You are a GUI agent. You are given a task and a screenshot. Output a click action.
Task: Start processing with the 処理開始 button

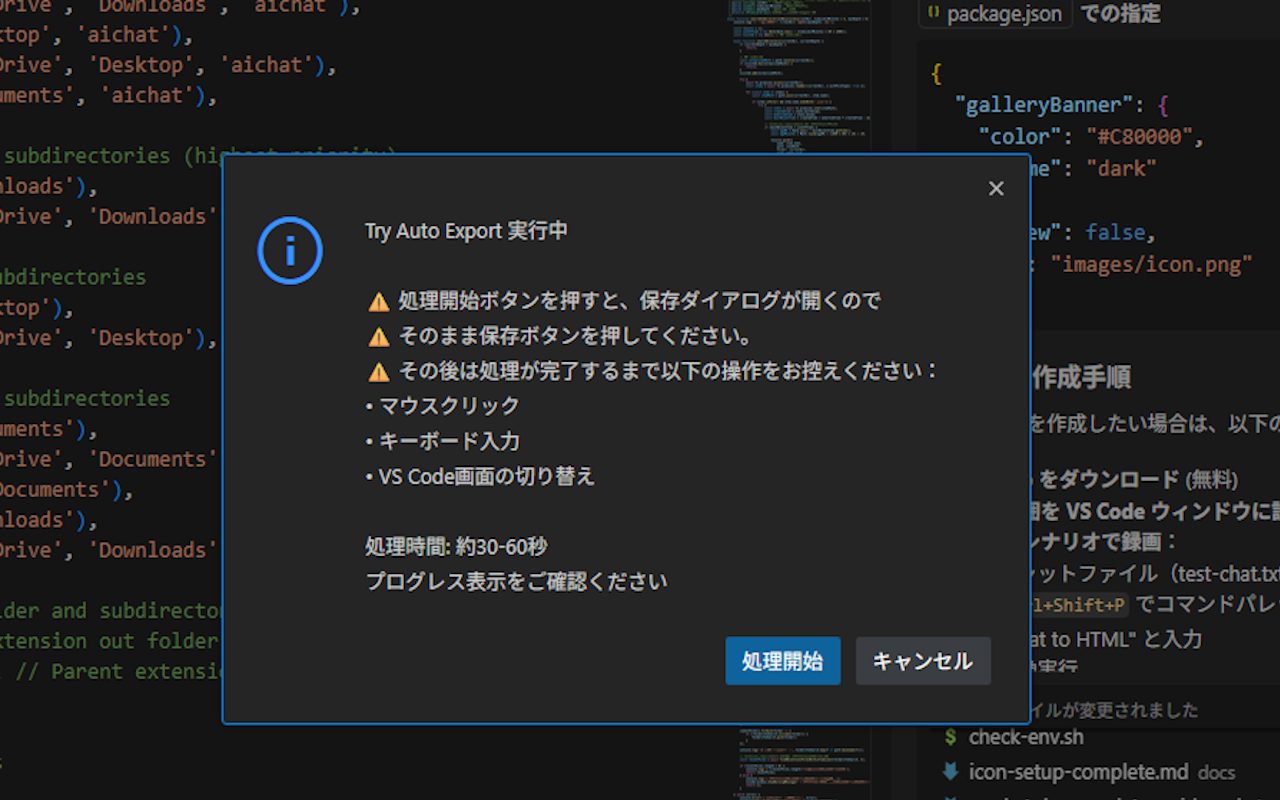point(783,661)
